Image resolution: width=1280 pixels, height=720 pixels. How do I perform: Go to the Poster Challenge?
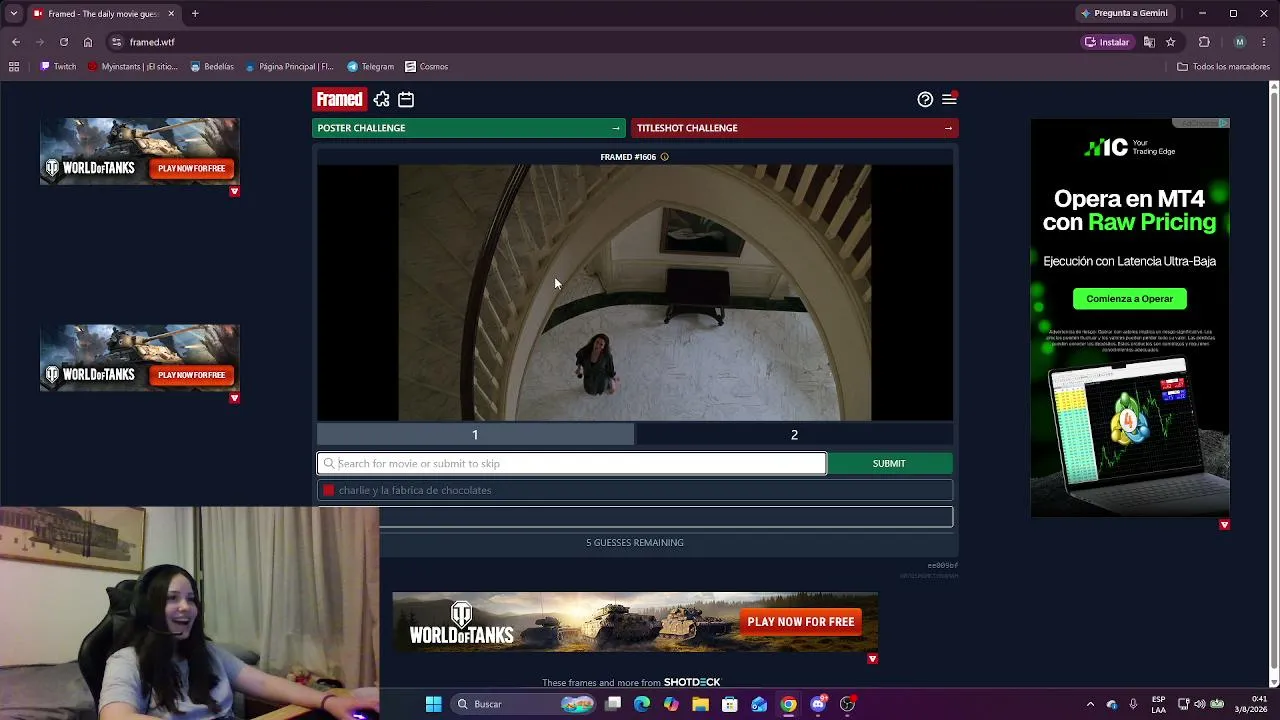(x=468, y=128)
